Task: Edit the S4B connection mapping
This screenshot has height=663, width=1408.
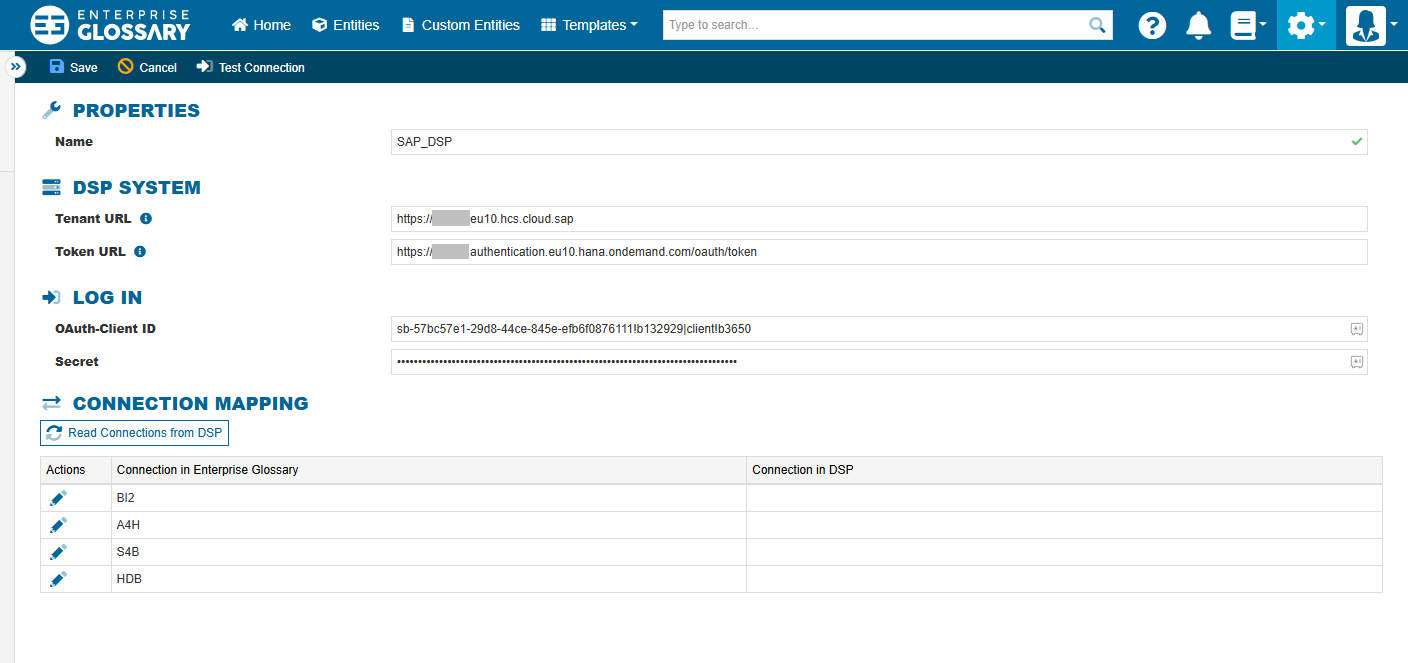Action: point(59,552)
